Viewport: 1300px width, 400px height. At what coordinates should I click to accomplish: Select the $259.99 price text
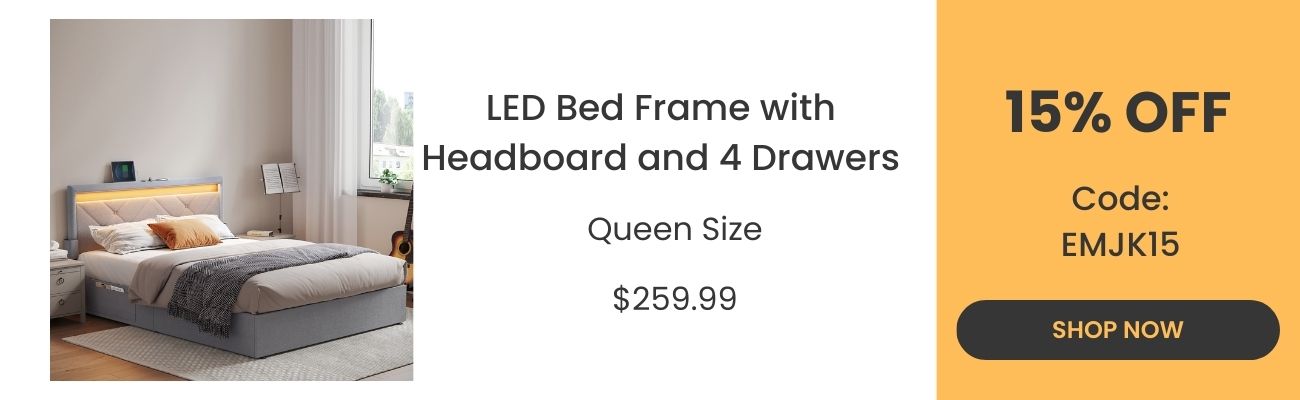click(674, 298)
